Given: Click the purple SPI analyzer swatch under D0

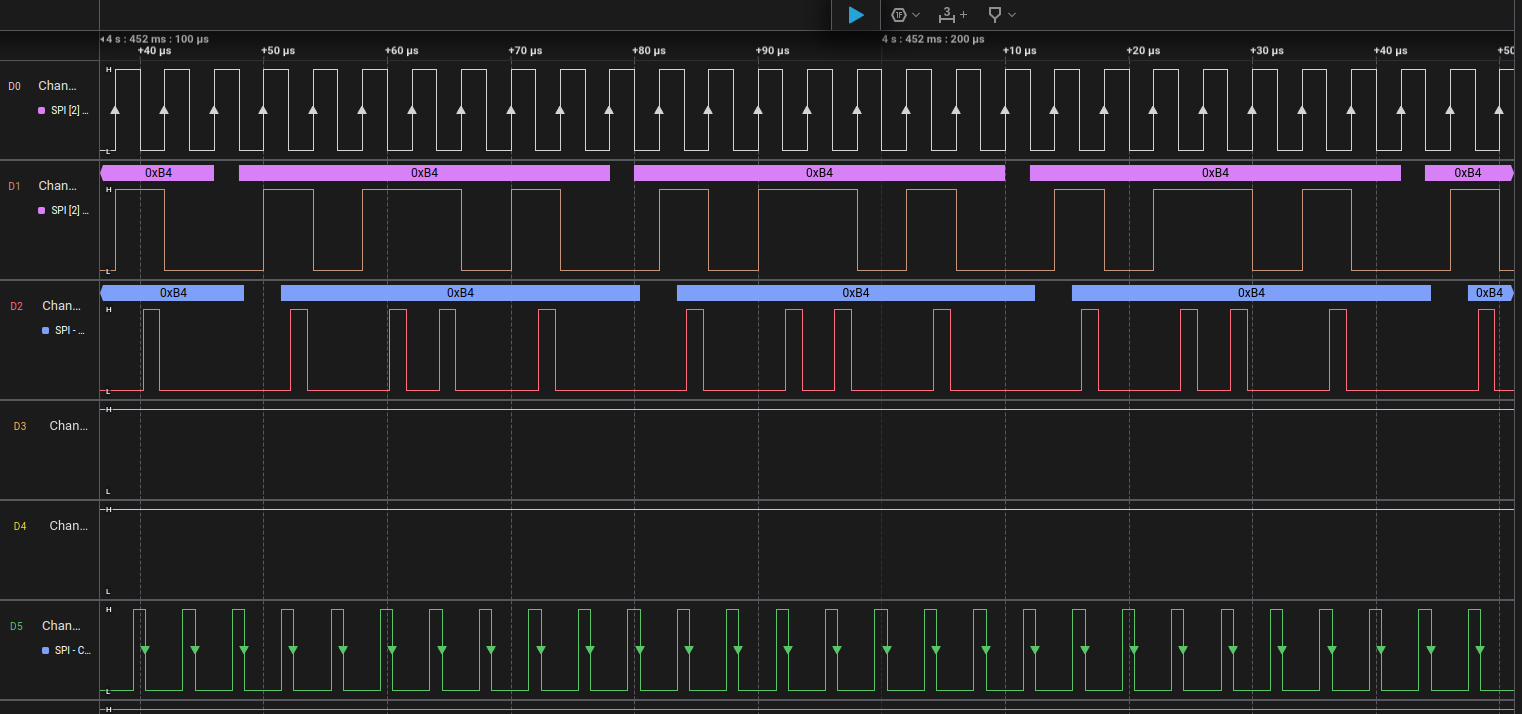Looking at the screenshot, I should pos(42,111).
